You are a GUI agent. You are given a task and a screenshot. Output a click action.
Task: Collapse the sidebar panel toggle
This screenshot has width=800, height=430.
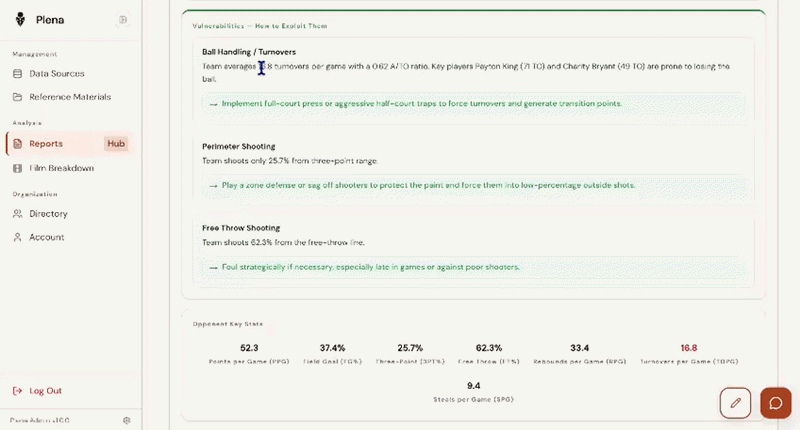coord(123,19)
